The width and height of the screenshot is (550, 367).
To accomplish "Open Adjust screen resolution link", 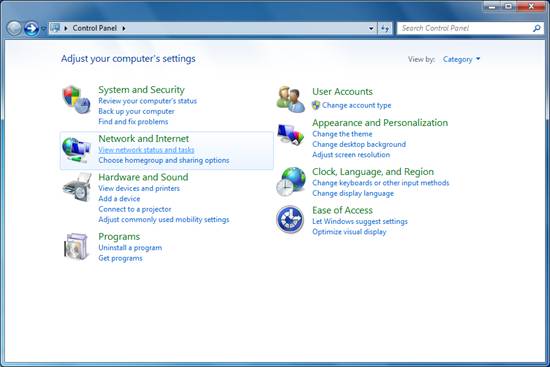I will [x=351, y=155].
